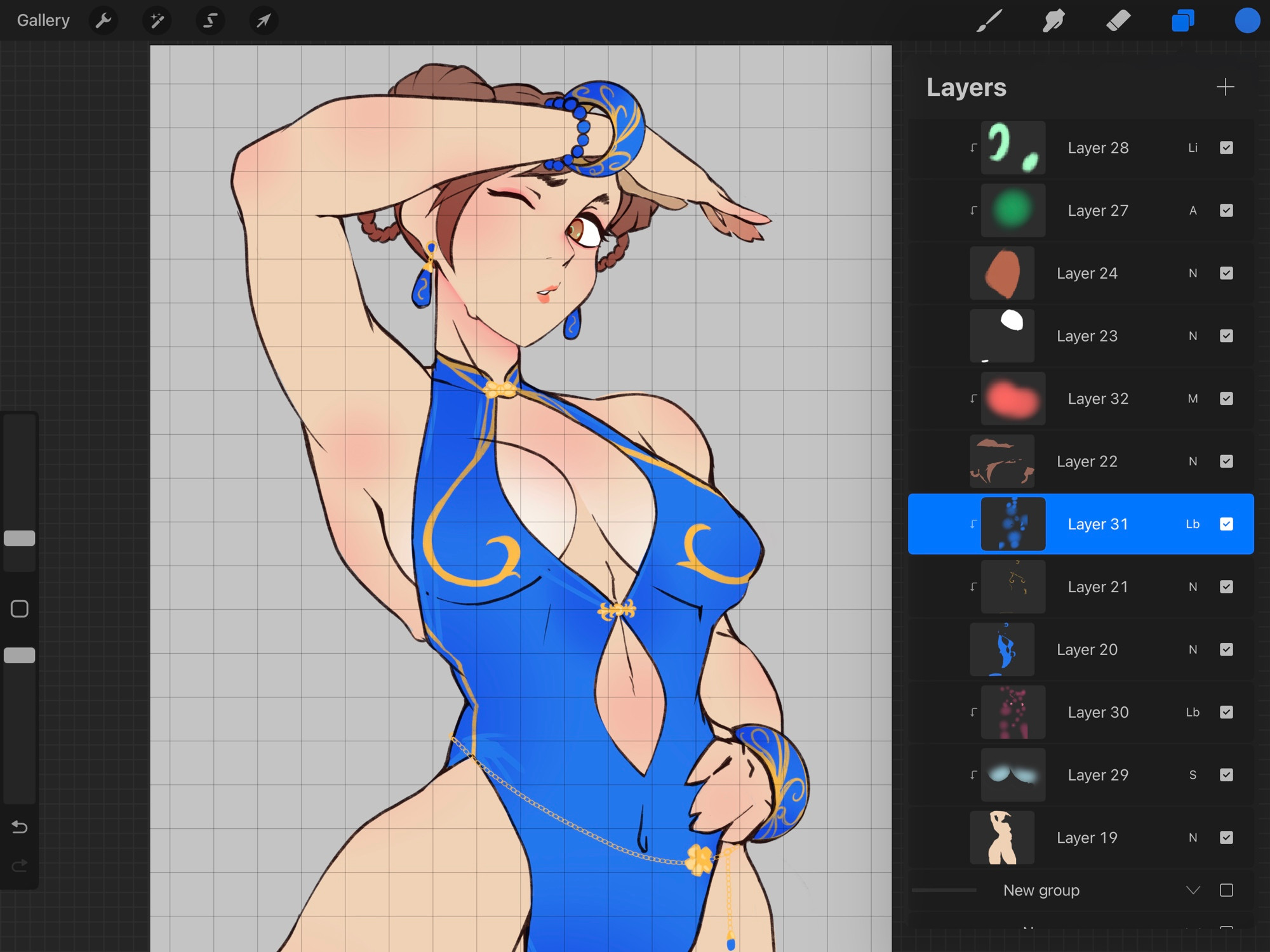Open the active color picker
This screenshot has height=952, width=1270.
pos(1247,21)
